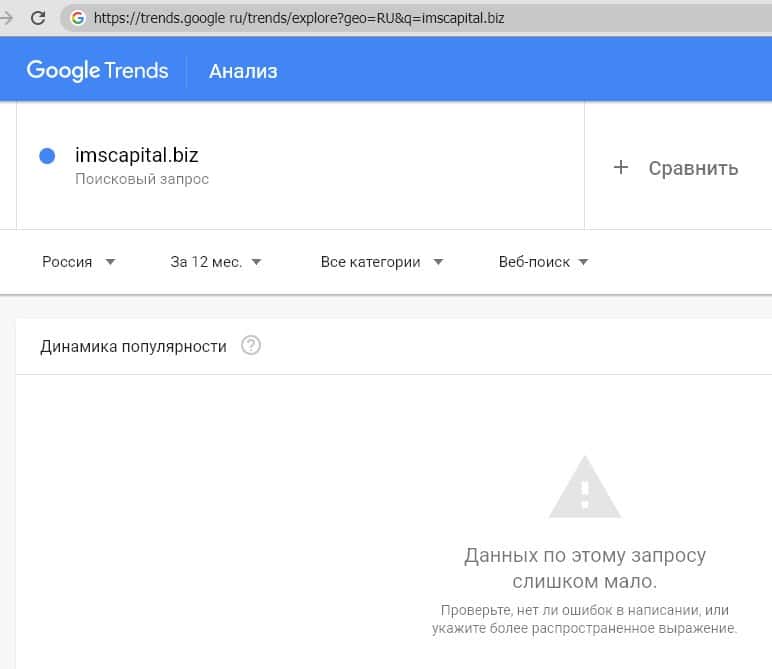Open the Анализ section in header

tap(243, 71)
